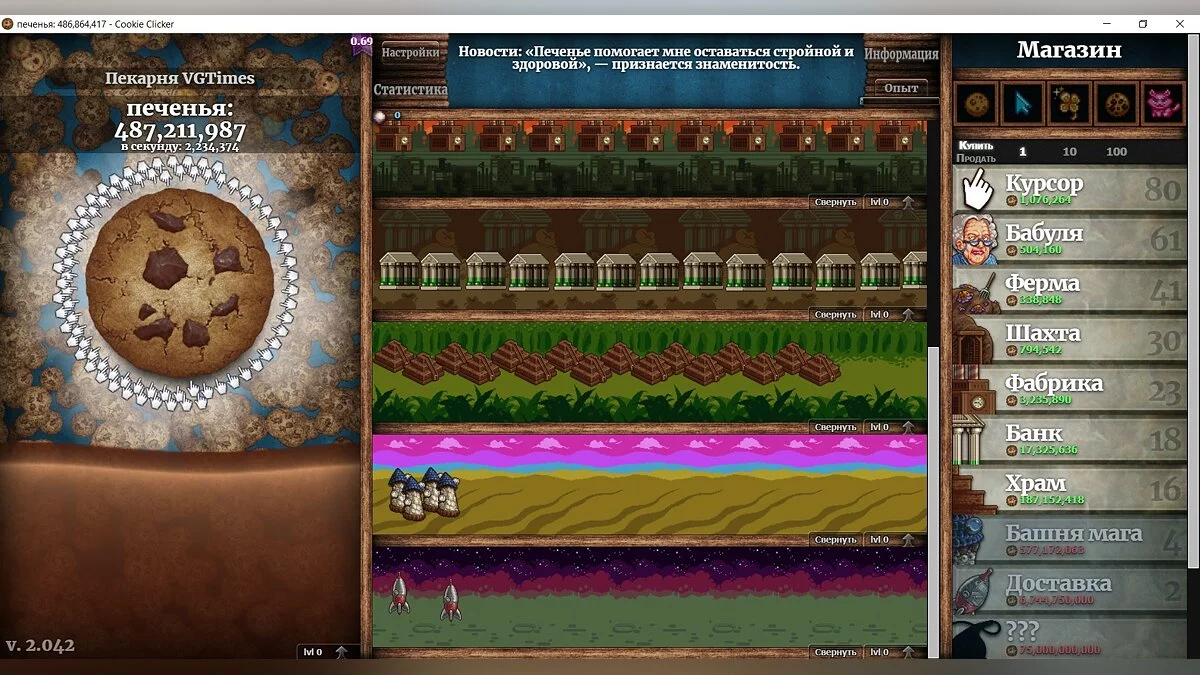The height and width of the screenshot is (675, 1200).
Task: Collapse the bank row with Свернуть
Action: tap(836, 314)
